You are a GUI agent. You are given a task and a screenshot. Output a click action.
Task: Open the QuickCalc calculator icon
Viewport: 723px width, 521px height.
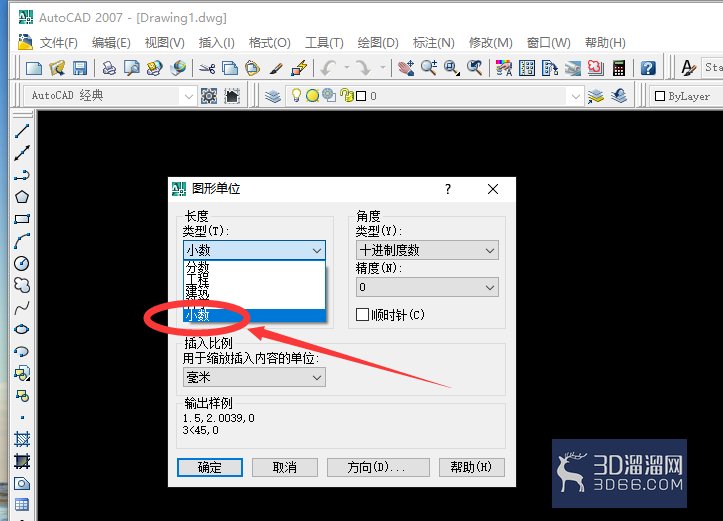[x=619, y=68]
